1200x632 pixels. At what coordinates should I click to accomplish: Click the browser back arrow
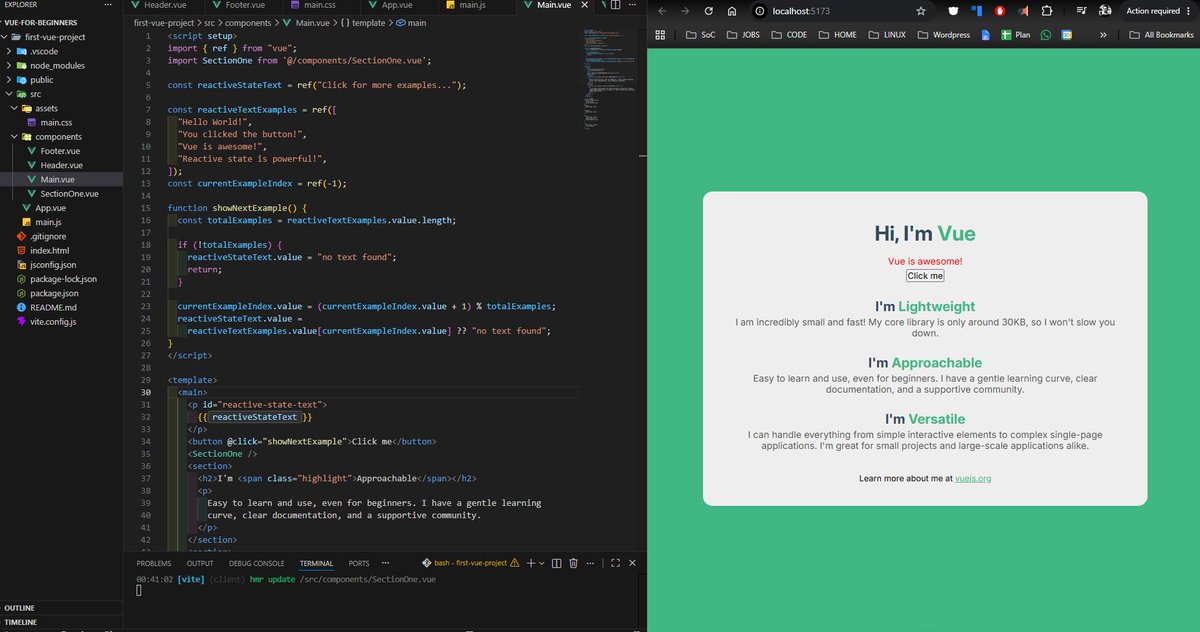tap(661, 11)
